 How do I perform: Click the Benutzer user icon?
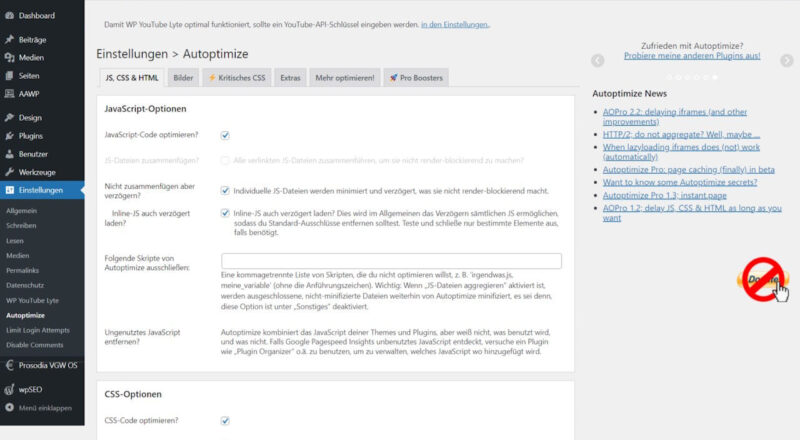9,154
